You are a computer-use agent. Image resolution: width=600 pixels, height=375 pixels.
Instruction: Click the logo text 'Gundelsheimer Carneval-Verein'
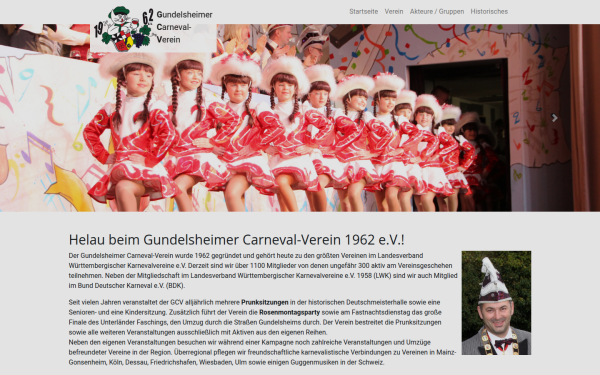[x=184, y=27]
